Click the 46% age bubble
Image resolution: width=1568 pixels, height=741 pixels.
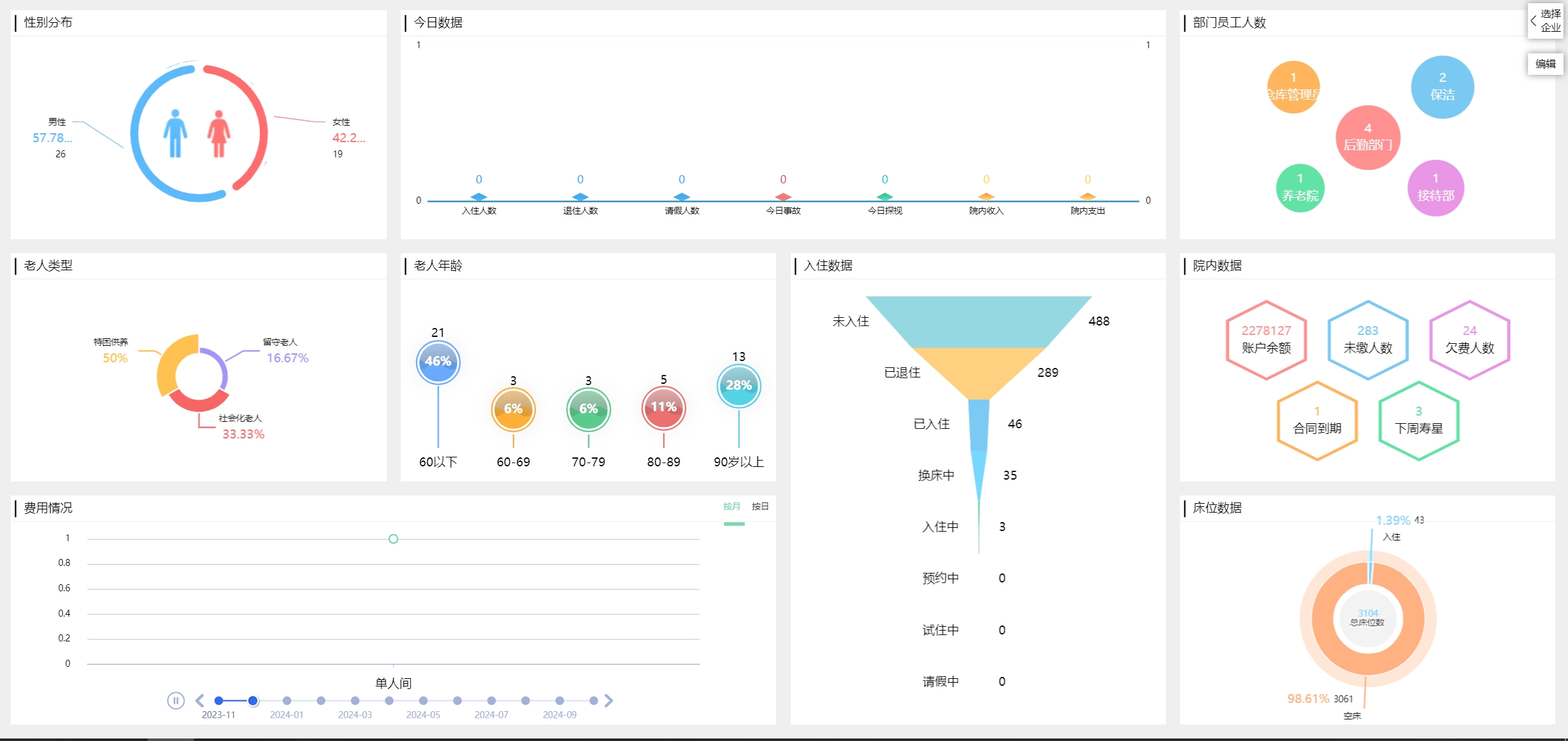pyautogui.click(x=437, y=362)
